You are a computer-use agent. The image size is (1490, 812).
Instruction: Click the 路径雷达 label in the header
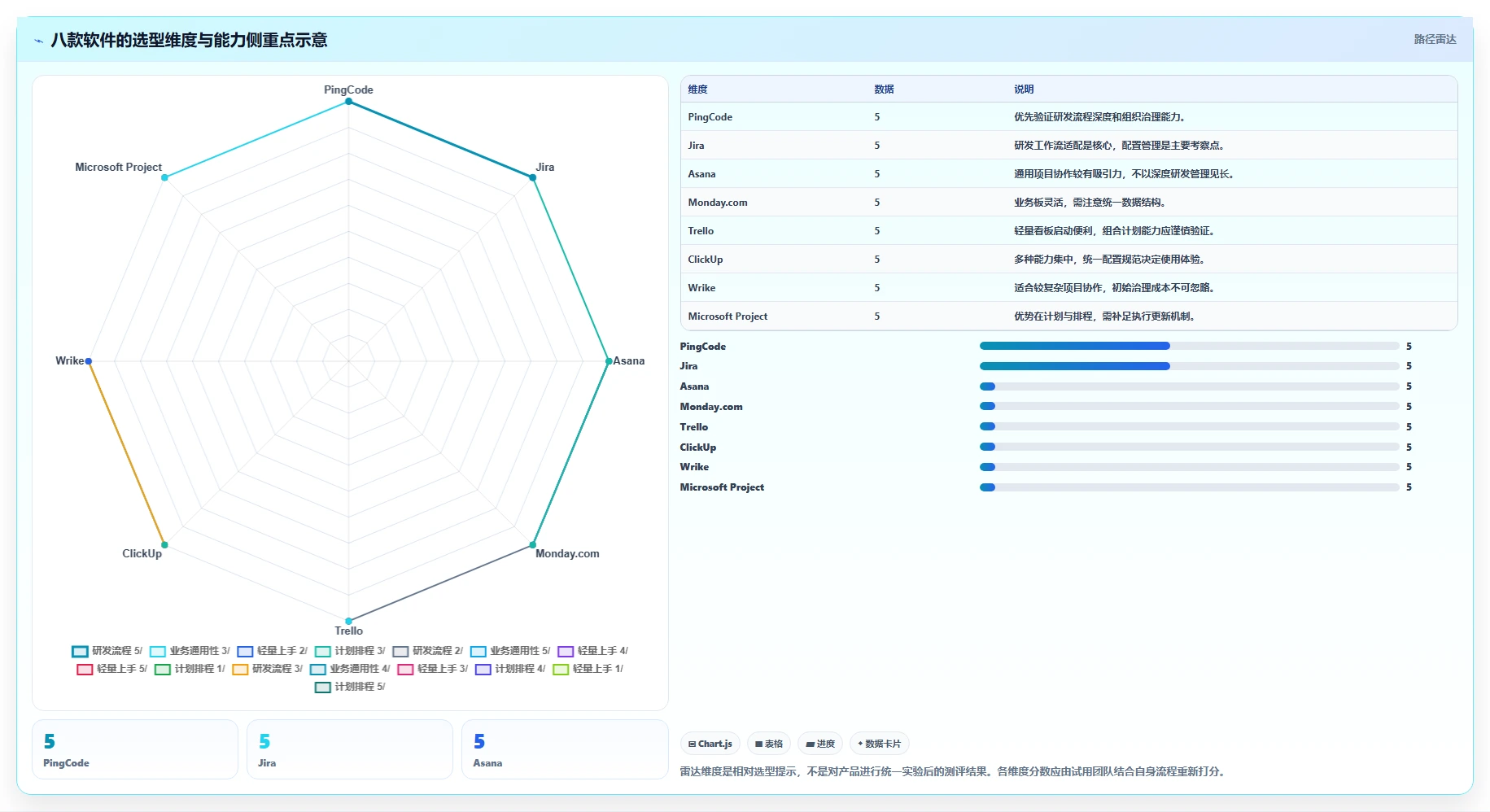click(x=1435, y=39)
